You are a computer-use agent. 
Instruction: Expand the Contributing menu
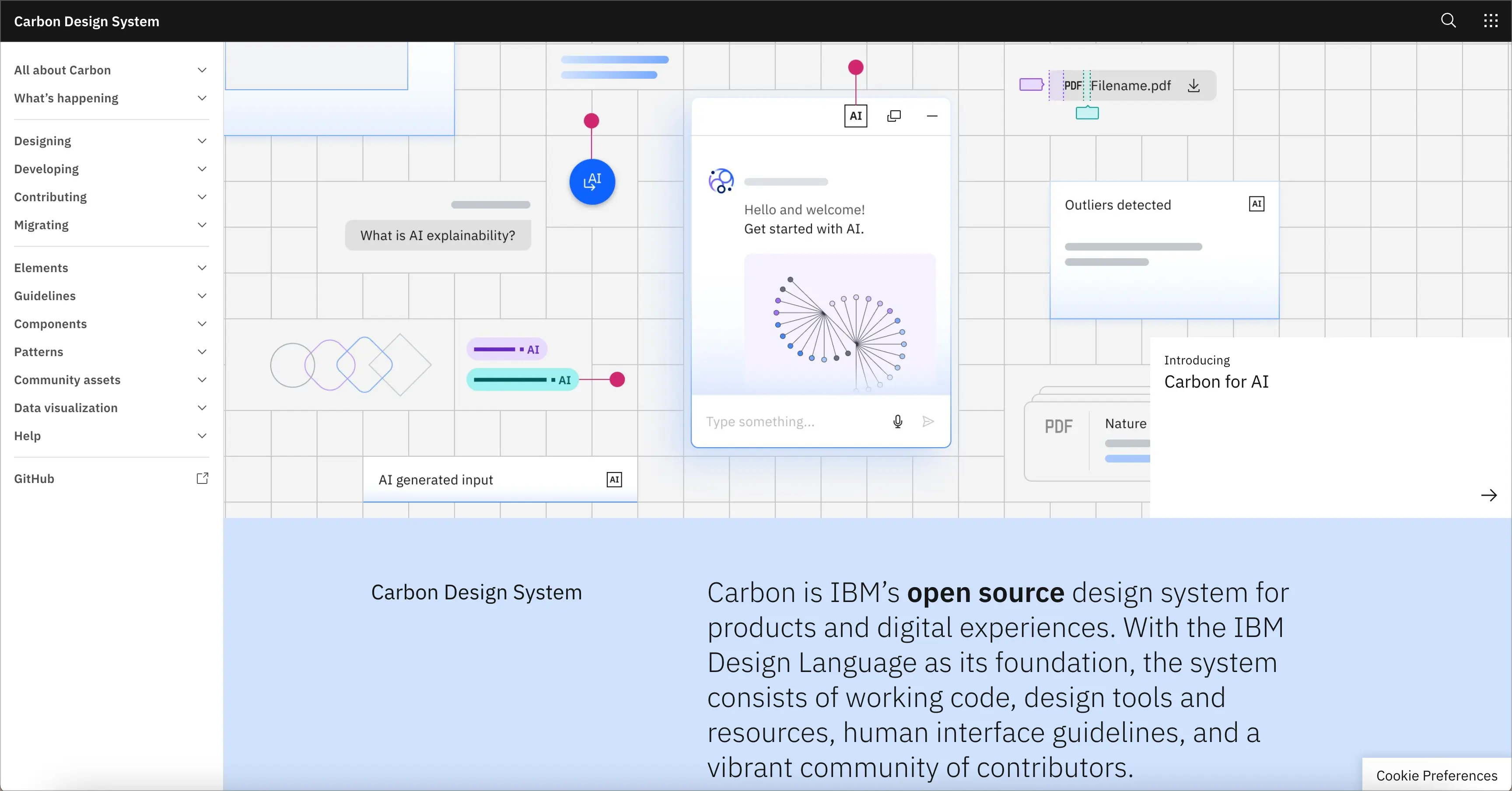click(111, 197)
